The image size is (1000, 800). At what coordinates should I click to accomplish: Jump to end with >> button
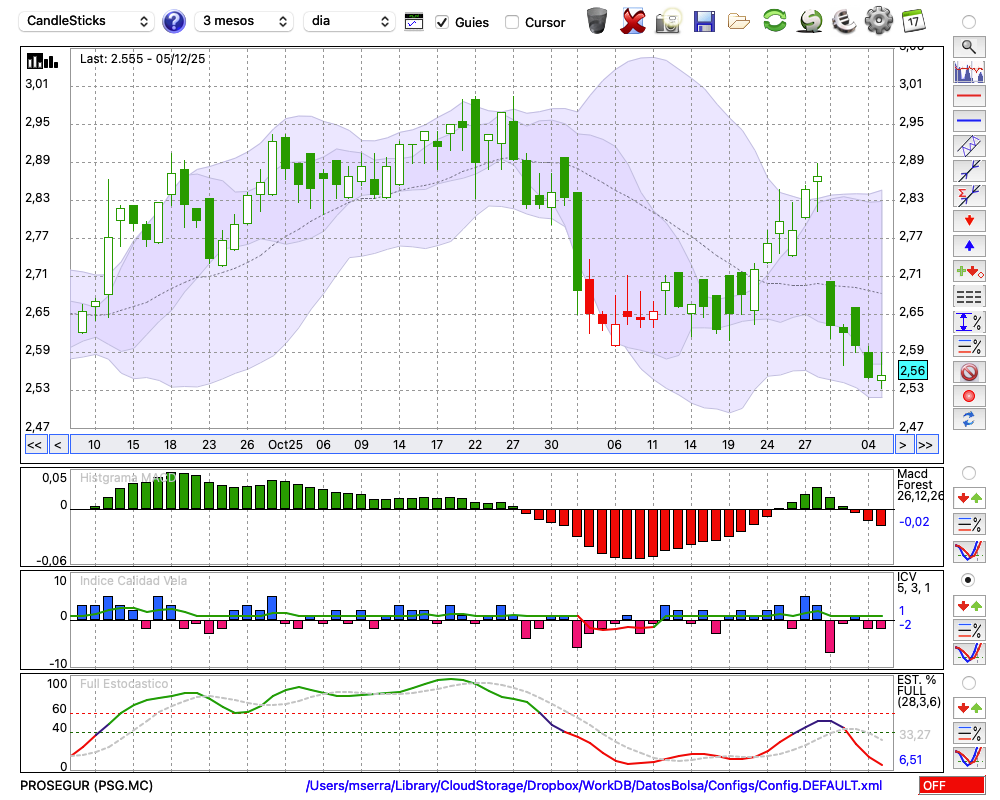point(927,445)
